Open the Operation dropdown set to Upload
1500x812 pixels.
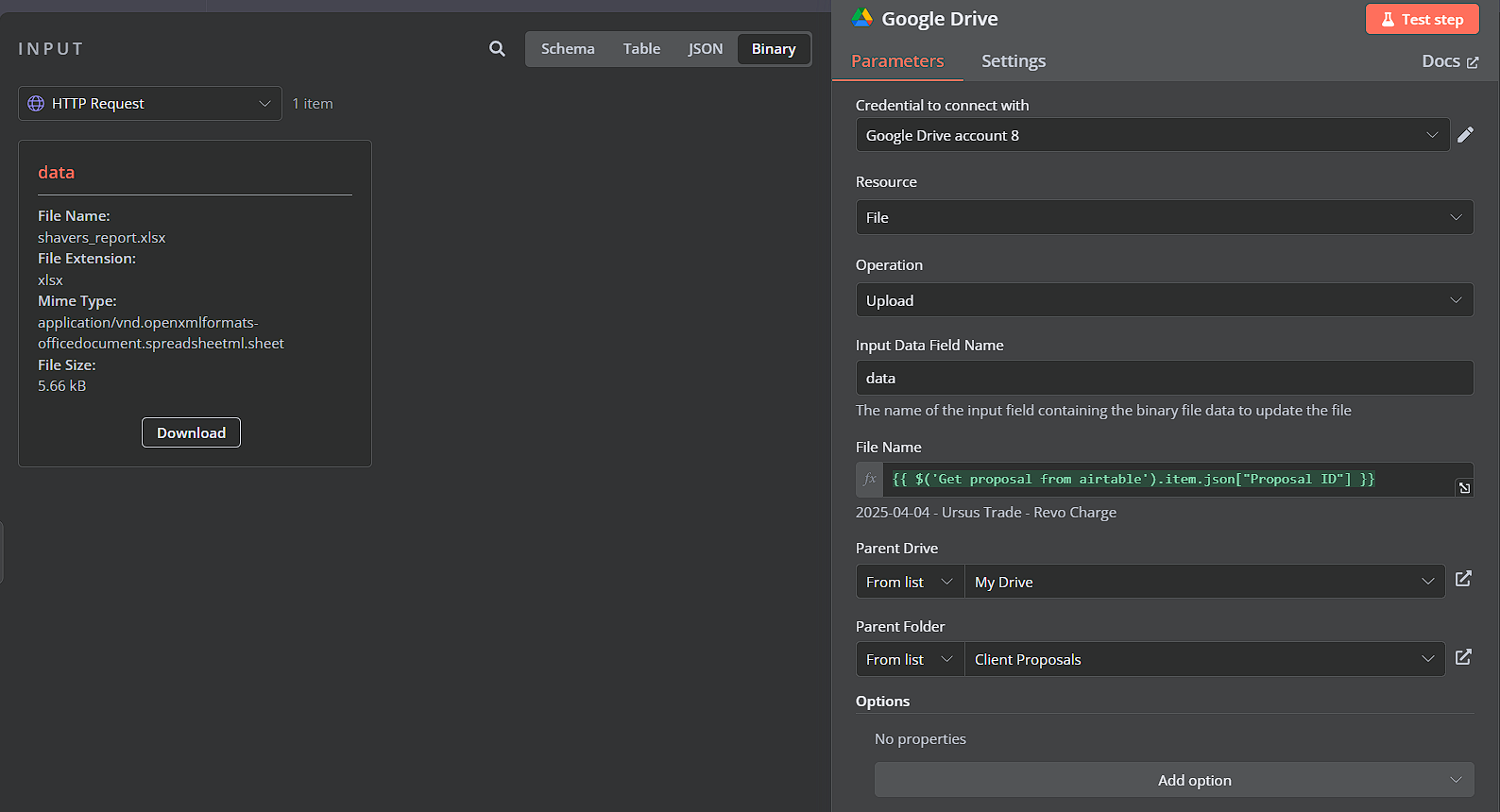click(1165, 300)
